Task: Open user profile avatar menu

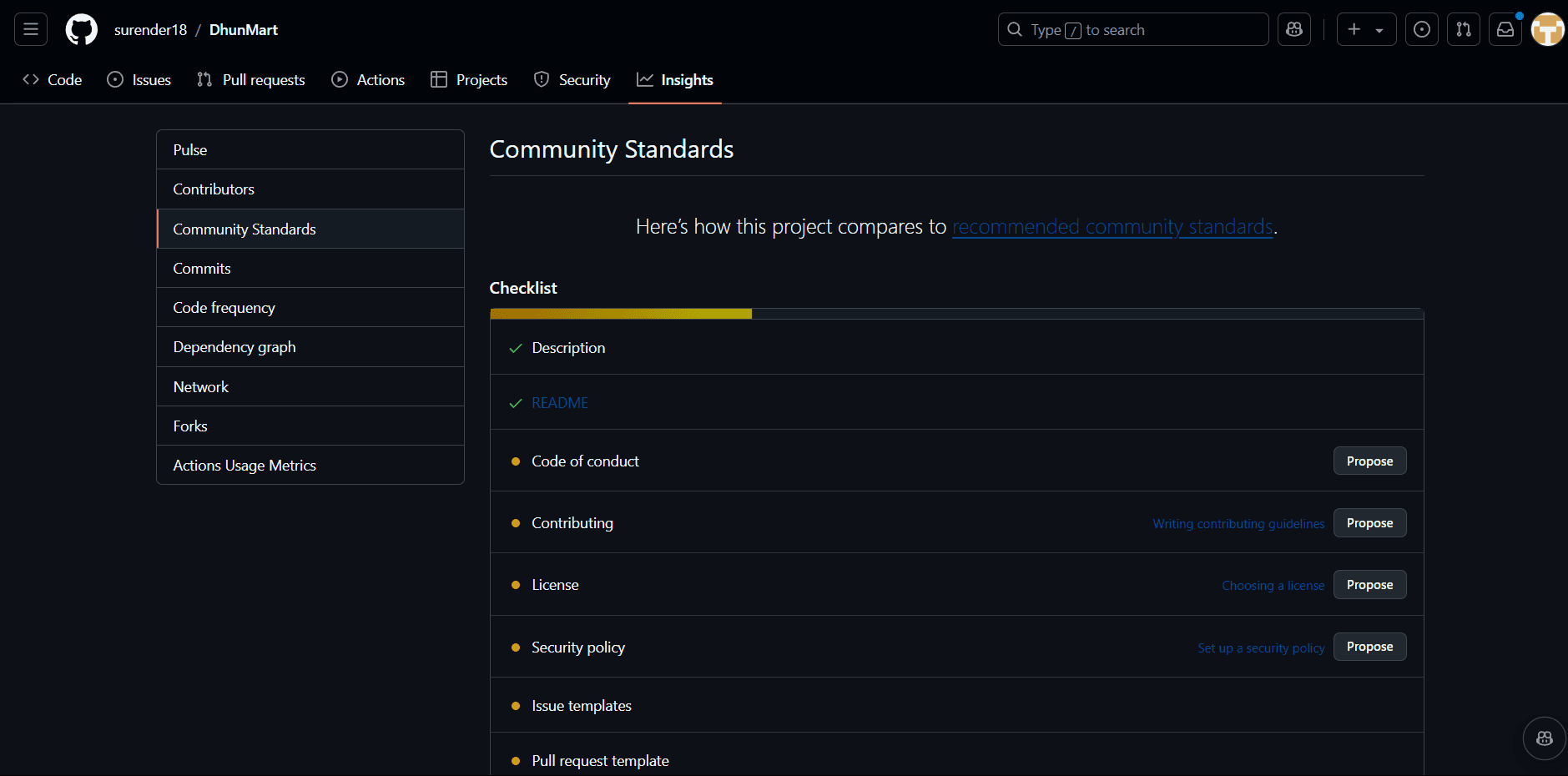Action: coord(1548,30)
